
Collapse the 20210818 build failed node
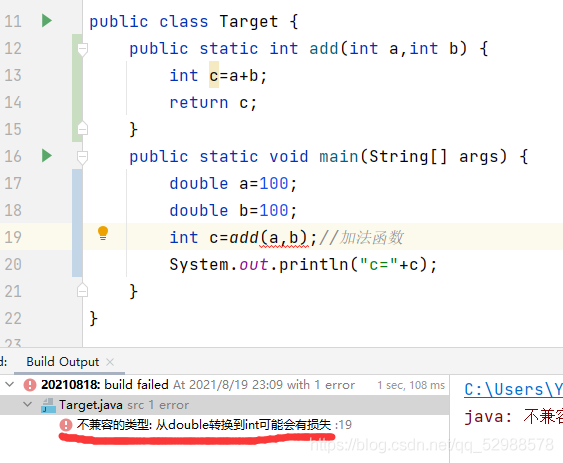point(10,384)
